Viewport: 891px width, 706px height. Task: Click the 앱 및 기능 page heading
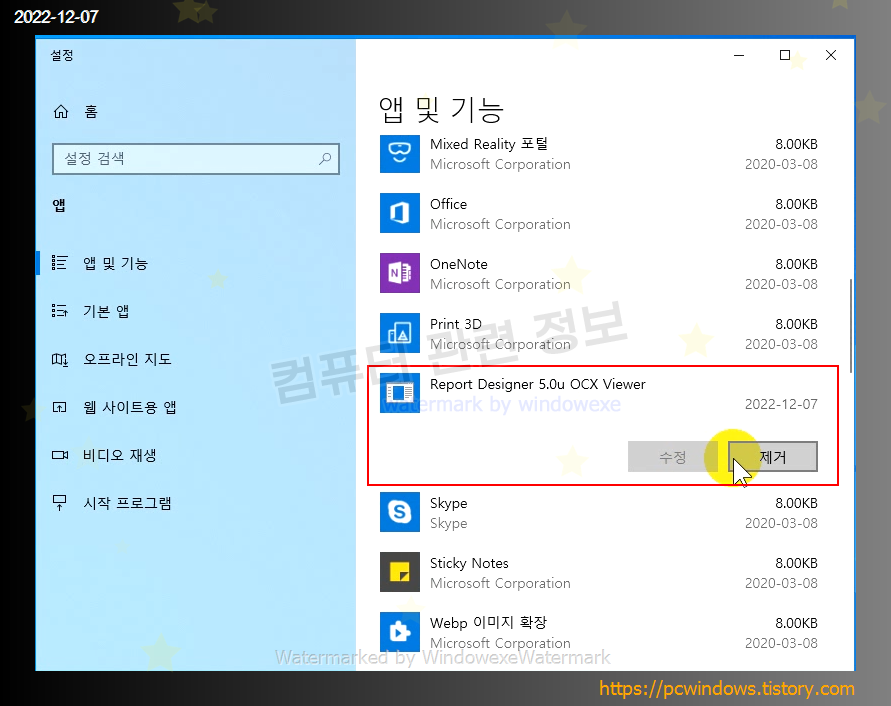point(441,110)
